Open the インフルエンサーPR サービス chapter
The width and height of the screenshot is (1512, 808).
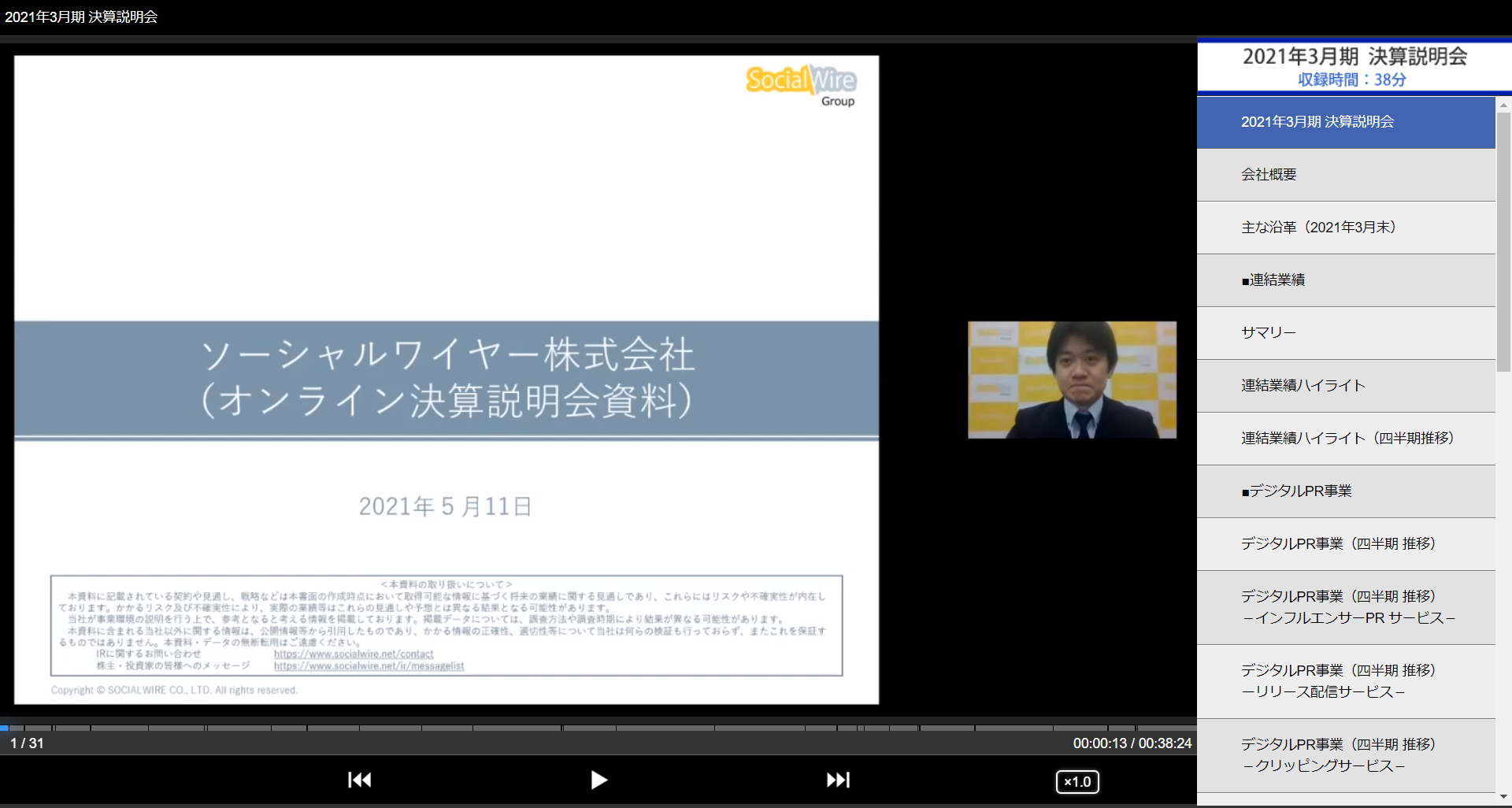[1346, 607]
